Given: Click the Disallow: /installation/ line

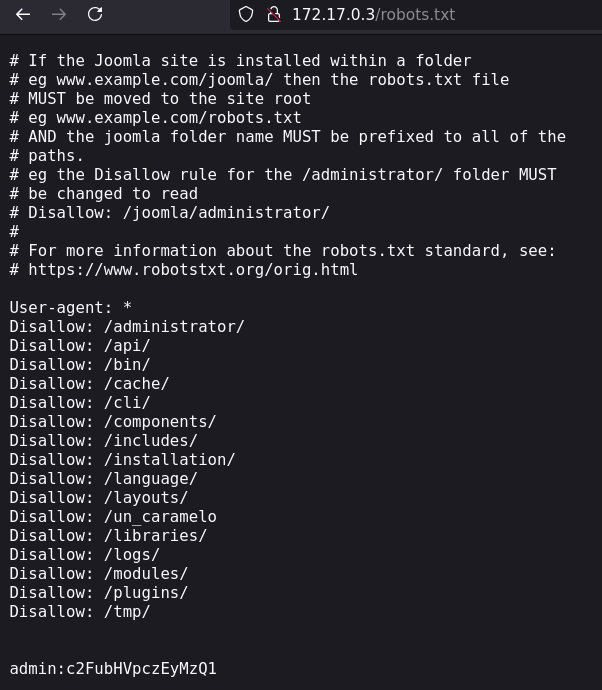Looking at the screenshot, I should tap(122, 459).
